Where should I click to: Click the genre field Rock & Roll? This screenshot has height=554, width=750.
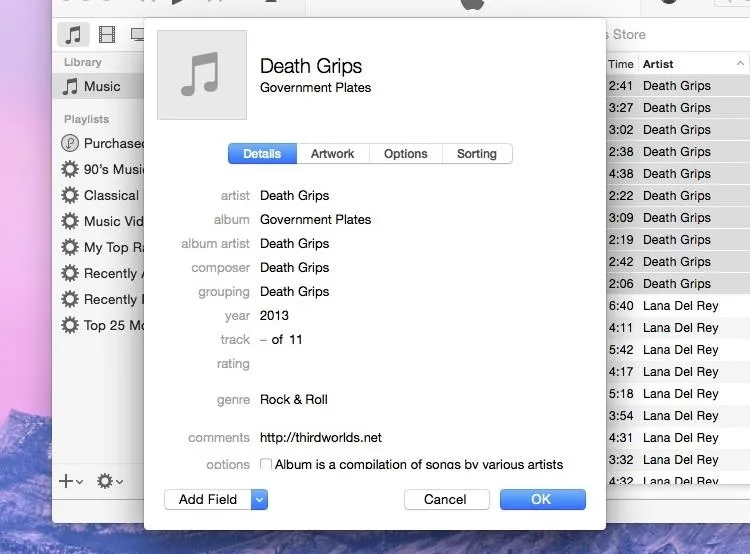pos(294,399)
